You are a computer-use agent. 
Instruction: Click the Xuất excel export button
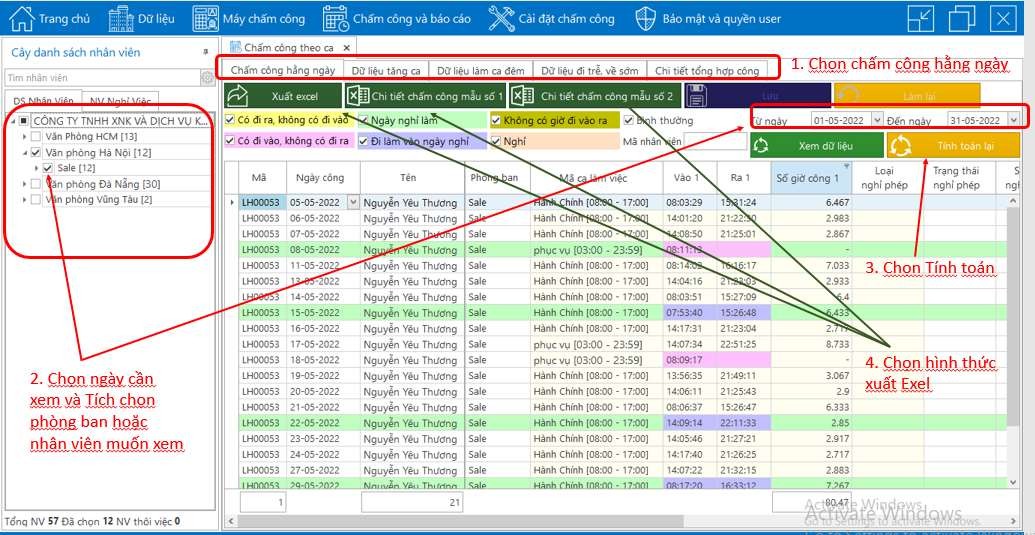click(283, 96)
